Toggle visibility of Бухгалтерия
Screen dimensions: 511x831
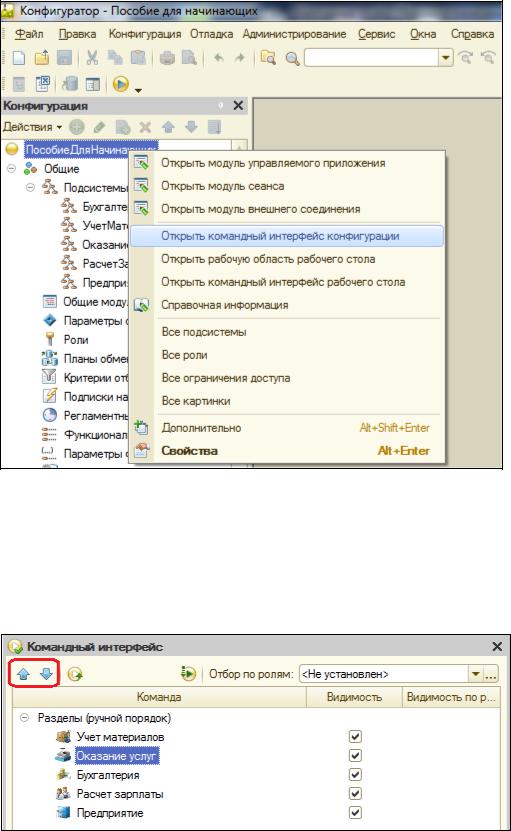tap(355, 774)
